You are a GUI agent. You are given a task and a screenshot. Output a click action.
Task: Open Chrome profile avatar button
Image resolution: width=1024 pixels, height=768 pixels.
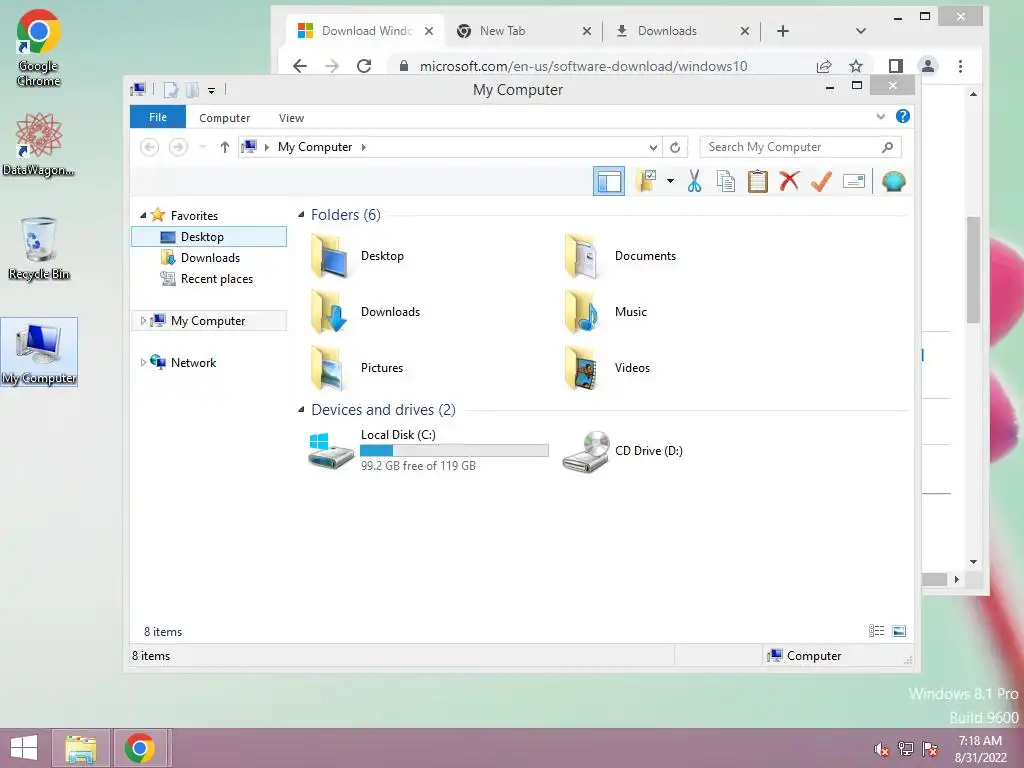click(927, 65)
